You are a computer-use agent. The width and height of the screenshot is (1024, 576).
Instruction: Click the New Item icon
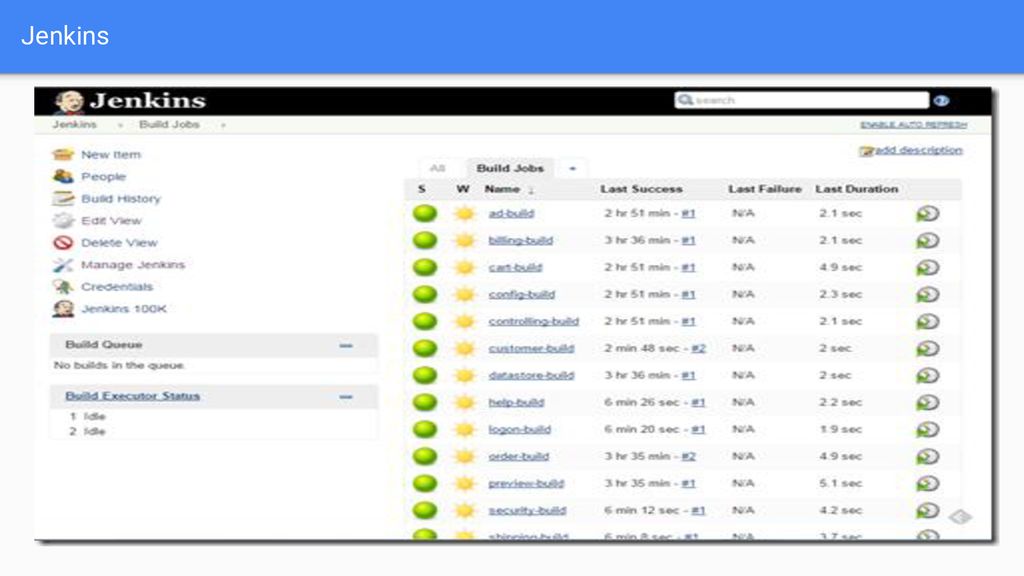[63, 154]
